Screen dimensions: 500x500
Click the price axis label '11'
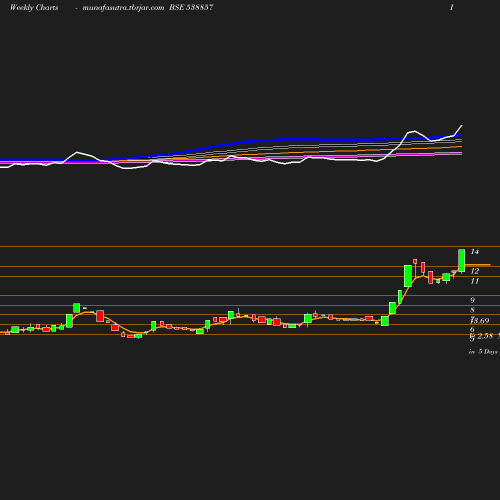tap(475, 281)
